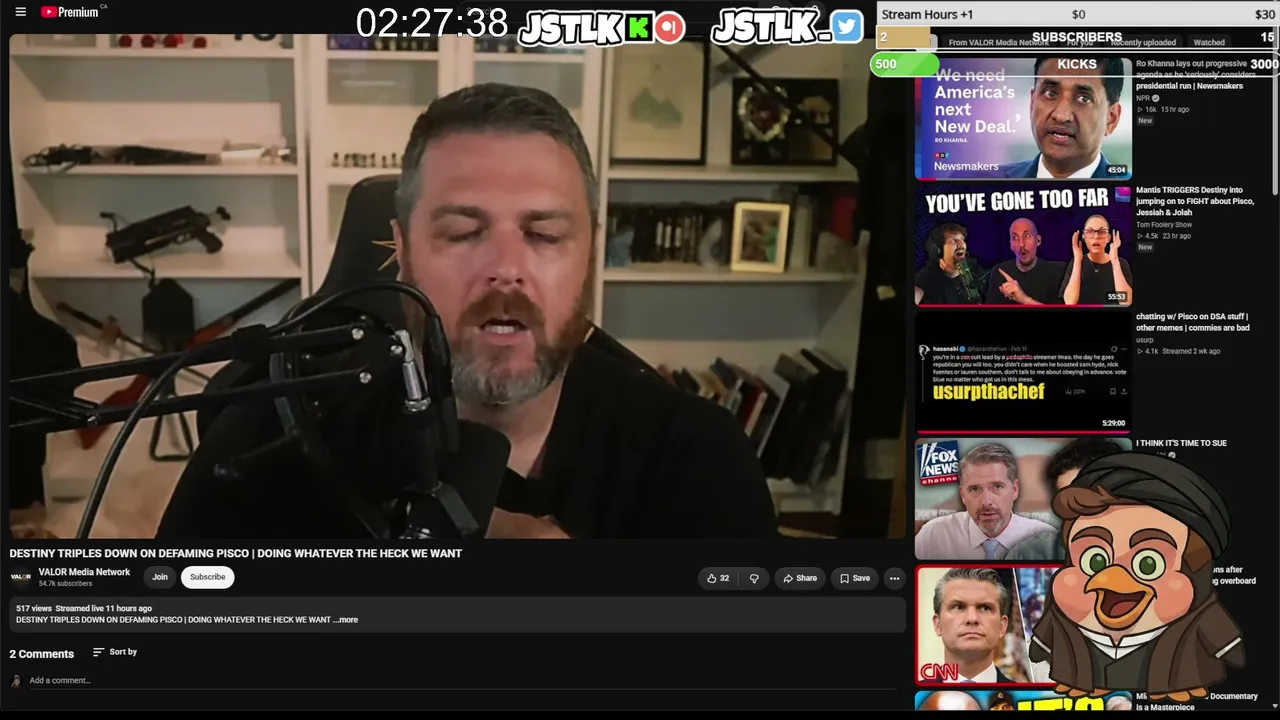The image size is (1280, 720).
Task: Open VALOR Media Network channel avatar
Action: 20,577
